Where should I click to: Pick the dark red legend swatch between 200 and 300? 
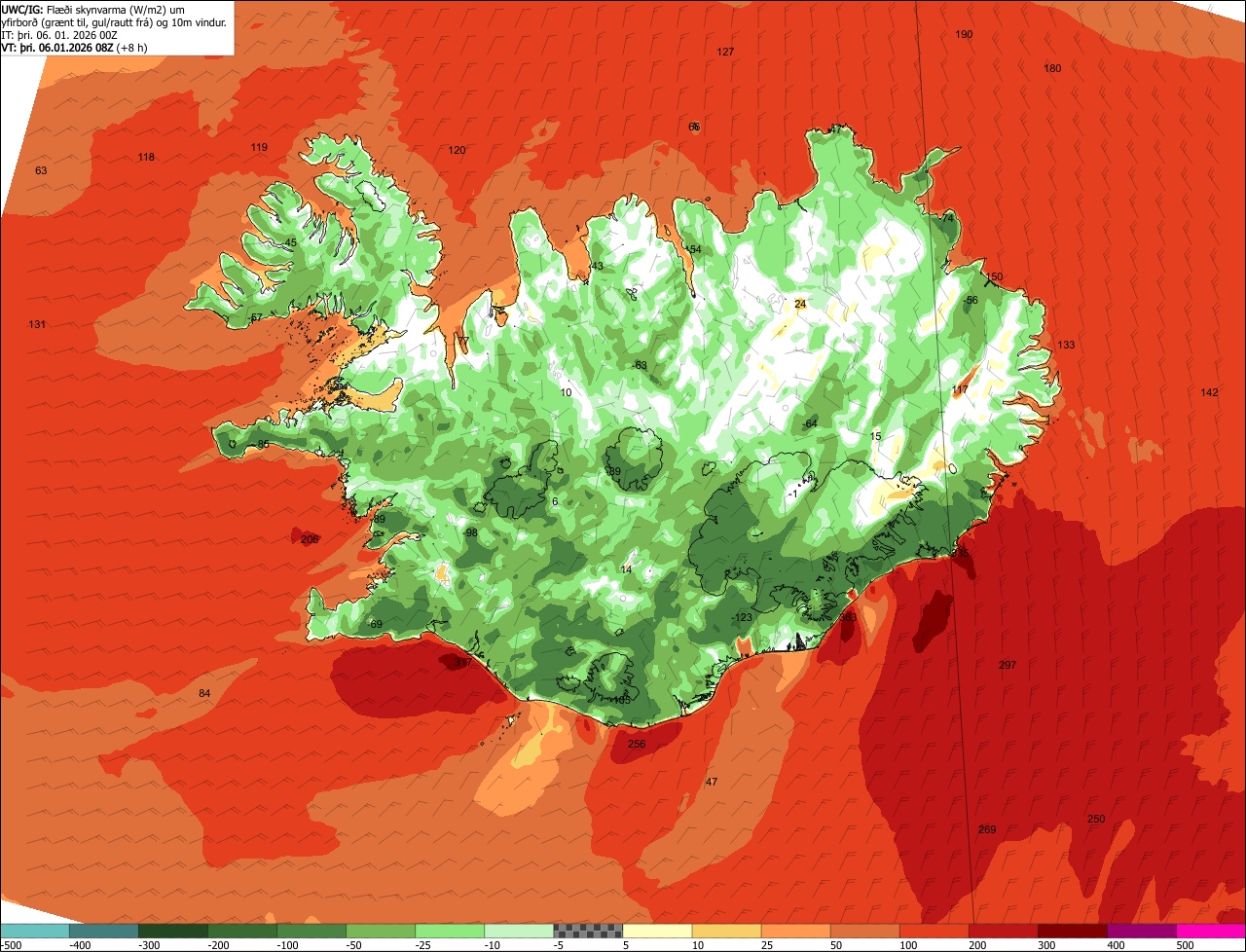[1003, 931]
